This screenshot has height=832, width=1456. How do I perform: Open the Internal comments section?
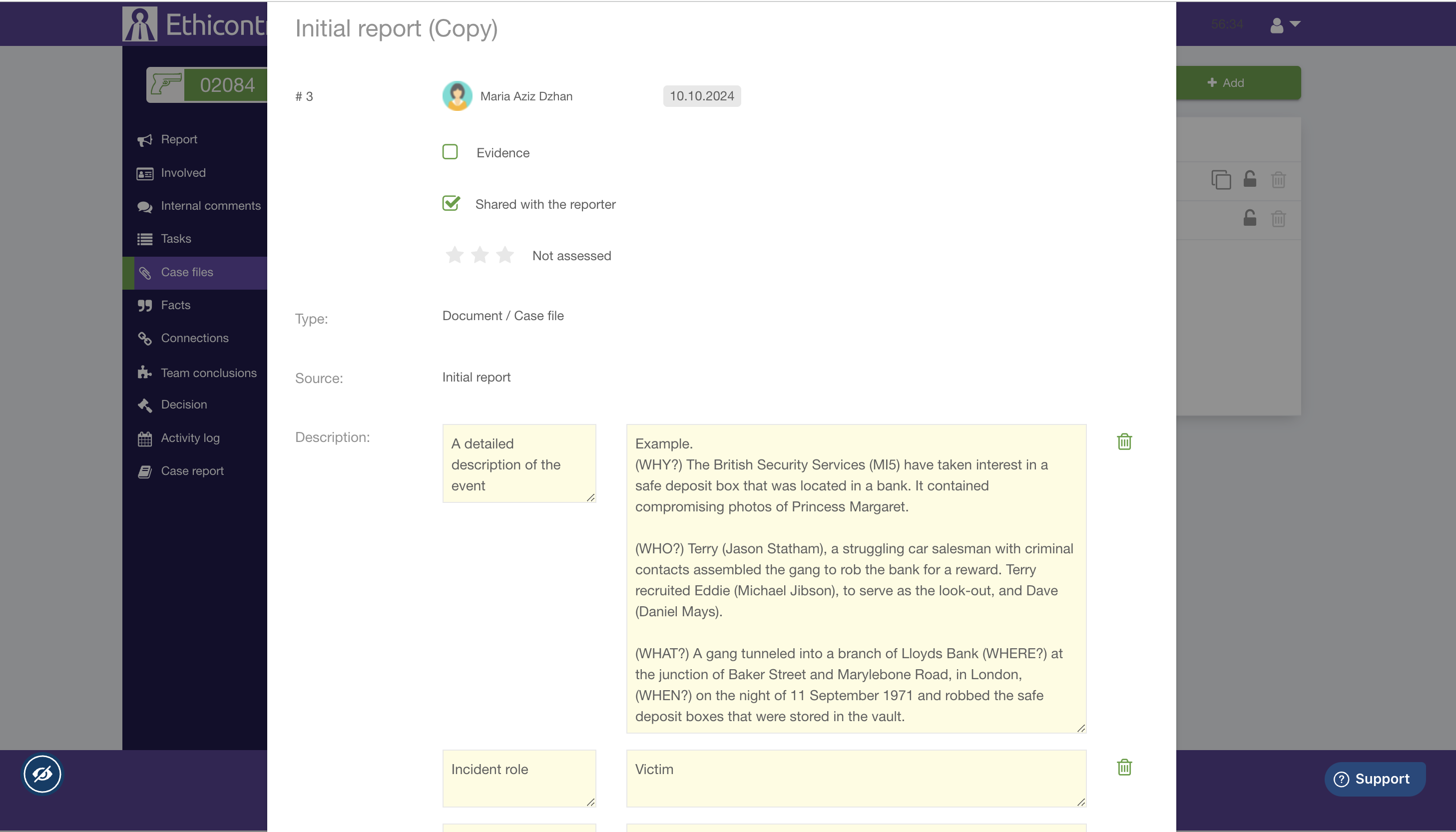click(210, 206)
